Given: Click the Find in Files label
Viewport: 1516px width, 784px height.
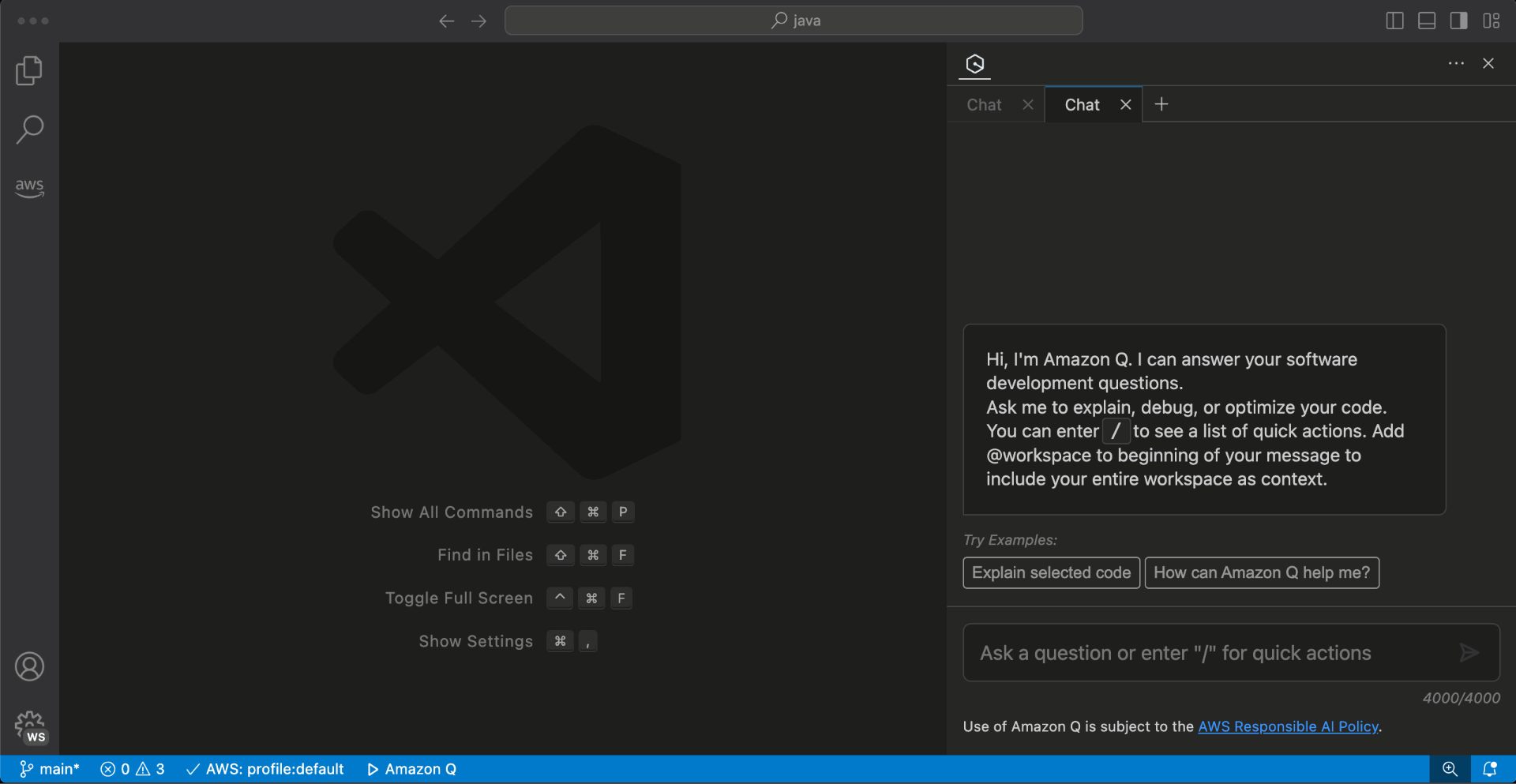Looking at the screenshot, I should click(485, 555).
